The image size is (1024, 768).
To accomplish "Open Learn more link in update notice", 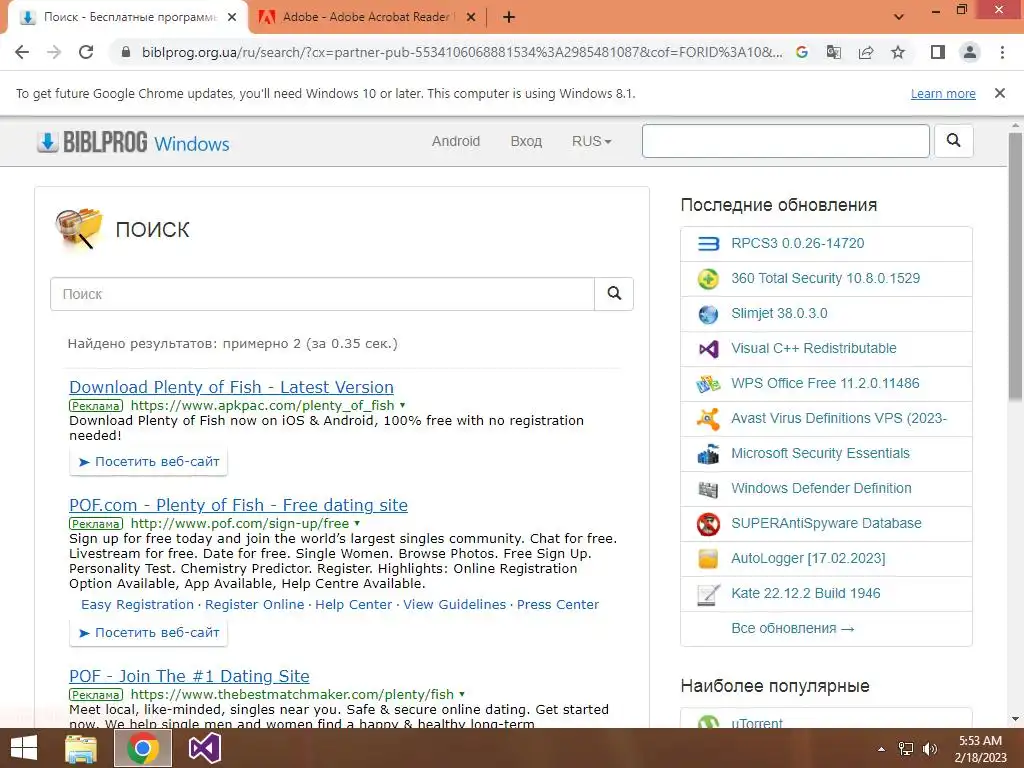I will tap(943, 93).
